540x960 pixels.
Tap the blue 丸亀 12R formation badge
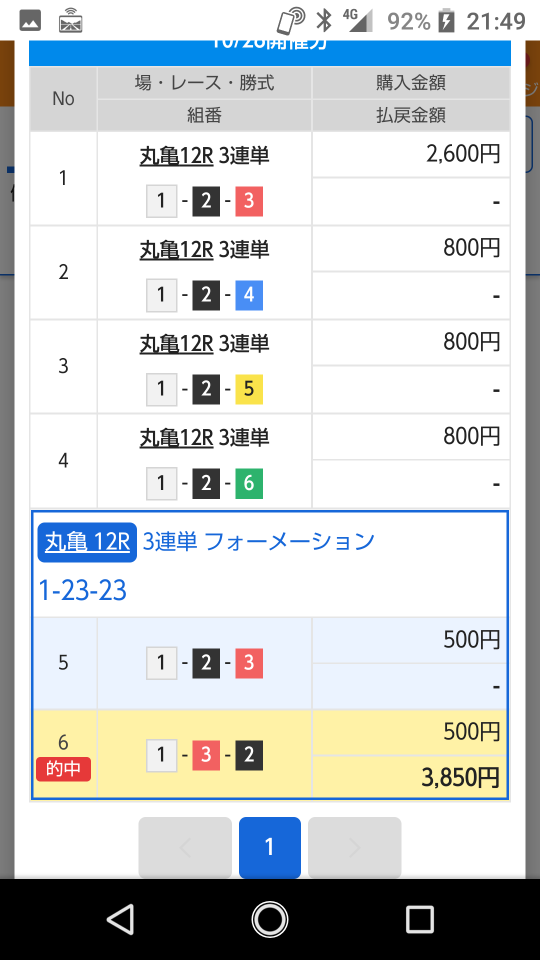pyautogui.click(x=87, y=542)
